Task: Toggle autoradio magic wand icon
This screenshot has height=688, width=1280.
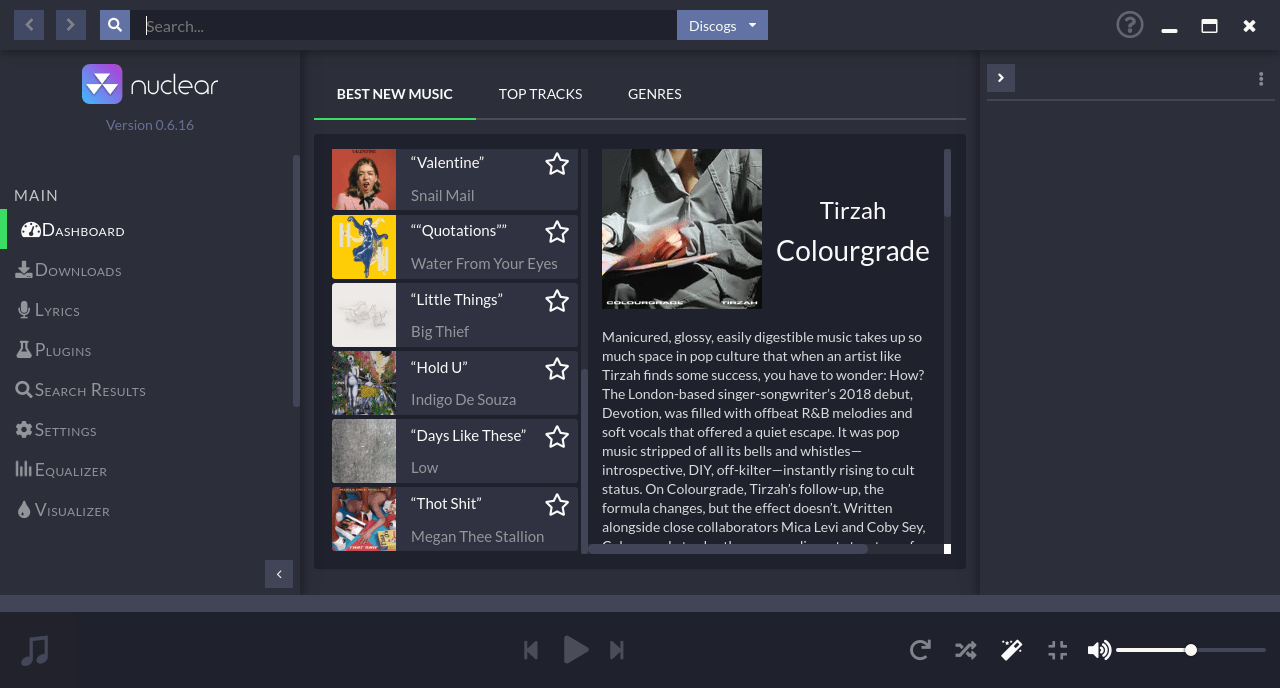Action: [1011, 650]
